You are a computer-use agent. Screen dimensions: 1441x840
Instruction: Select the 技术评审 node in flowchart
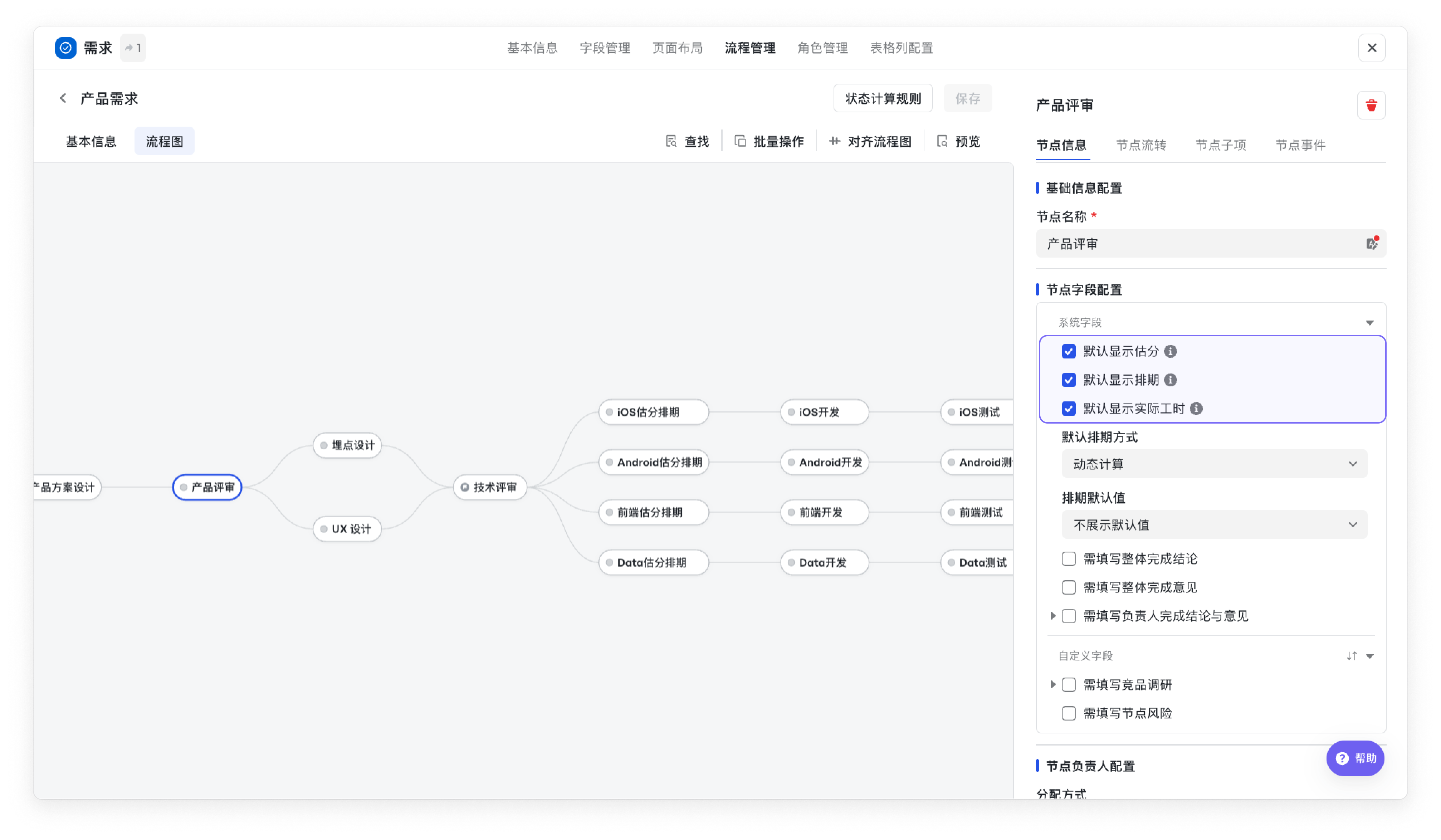click(x=489, y=487)
